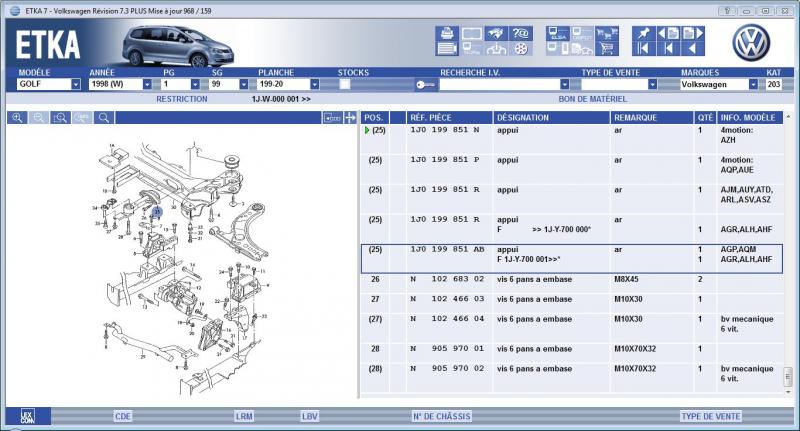Click the pushpin icon
800x431 pixels.
[x=643, y=34]
